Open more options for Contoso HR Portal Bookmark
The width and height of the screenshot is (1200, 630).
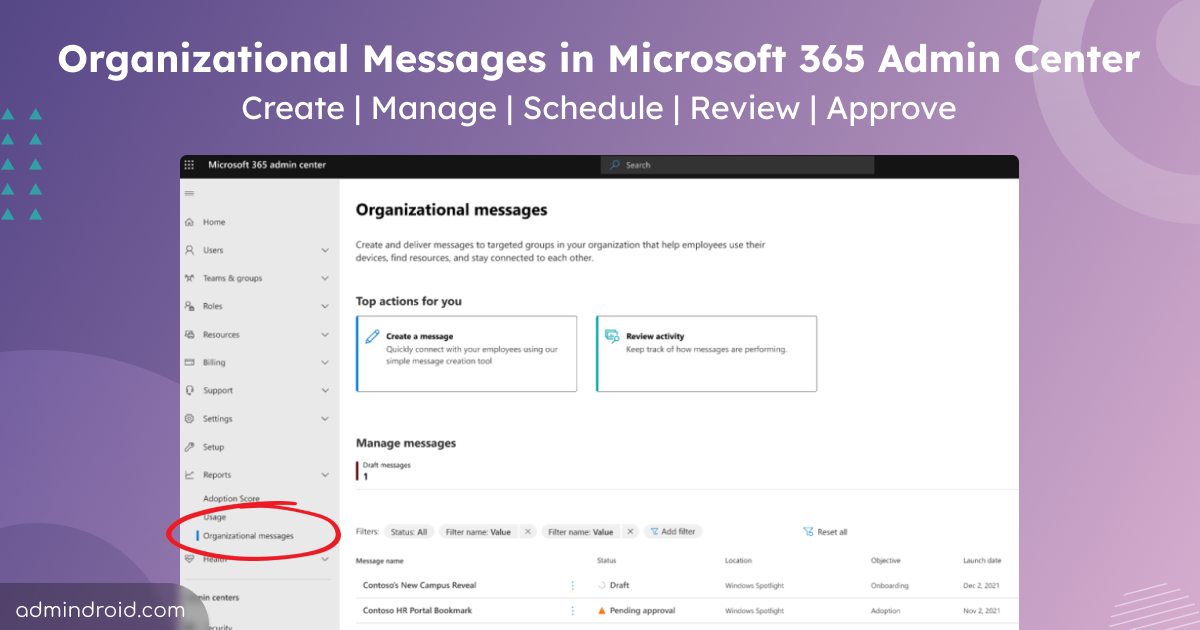pos(572,610)
